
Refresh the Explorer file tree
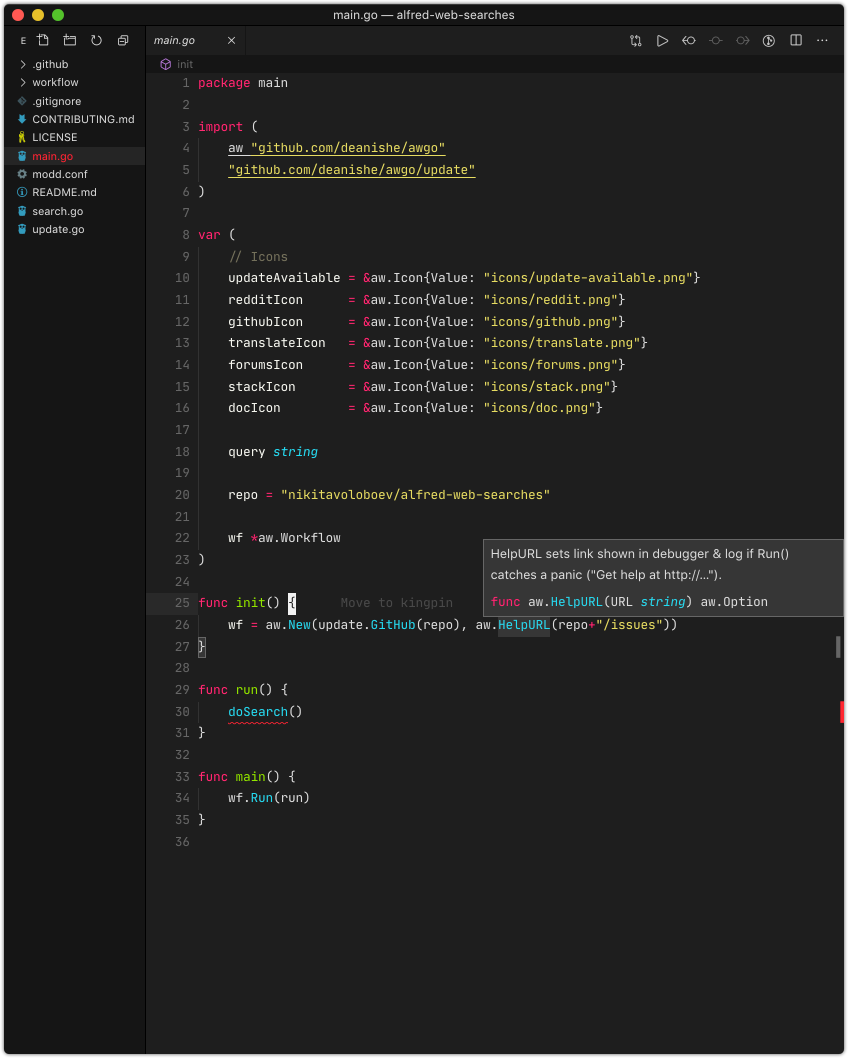96,40
